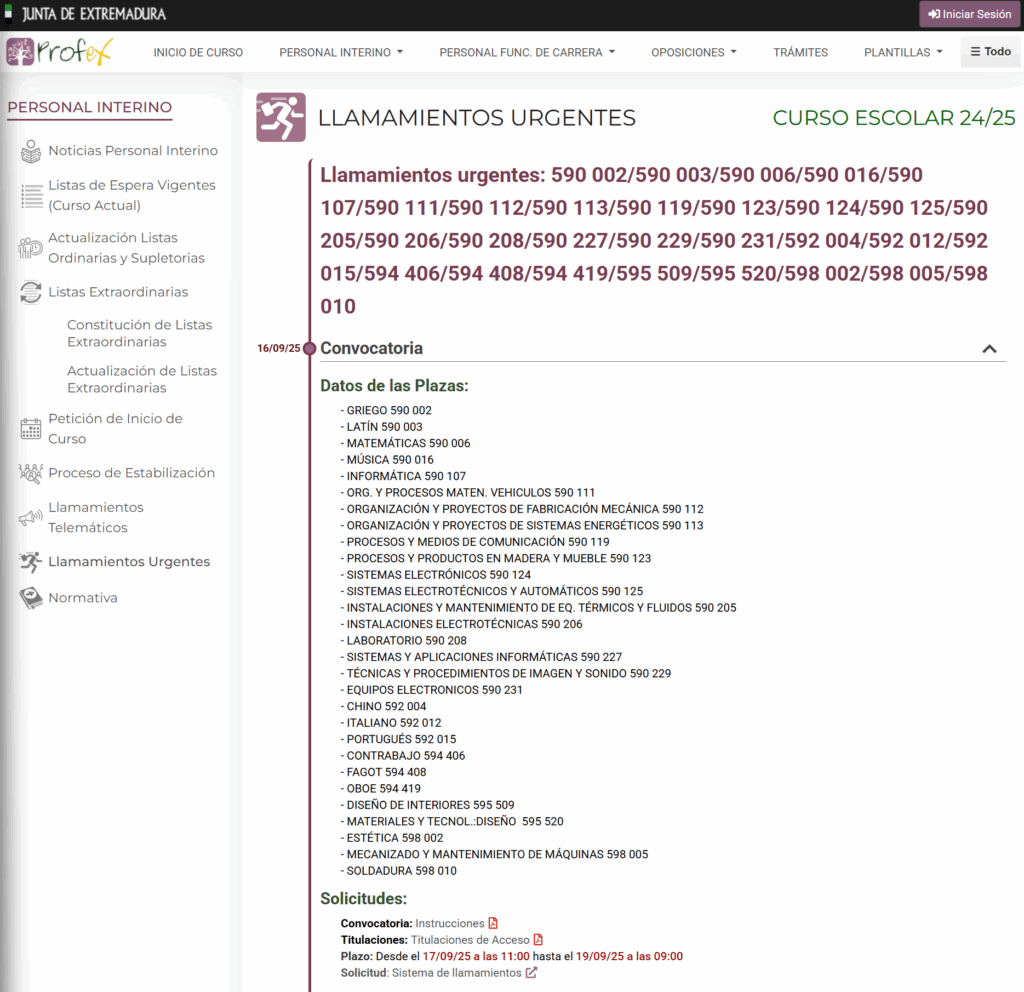Click the Llamamientos Telemáticos megaphone icon
Viewport: 1024px width, 992px height.
tap(31, 517)
